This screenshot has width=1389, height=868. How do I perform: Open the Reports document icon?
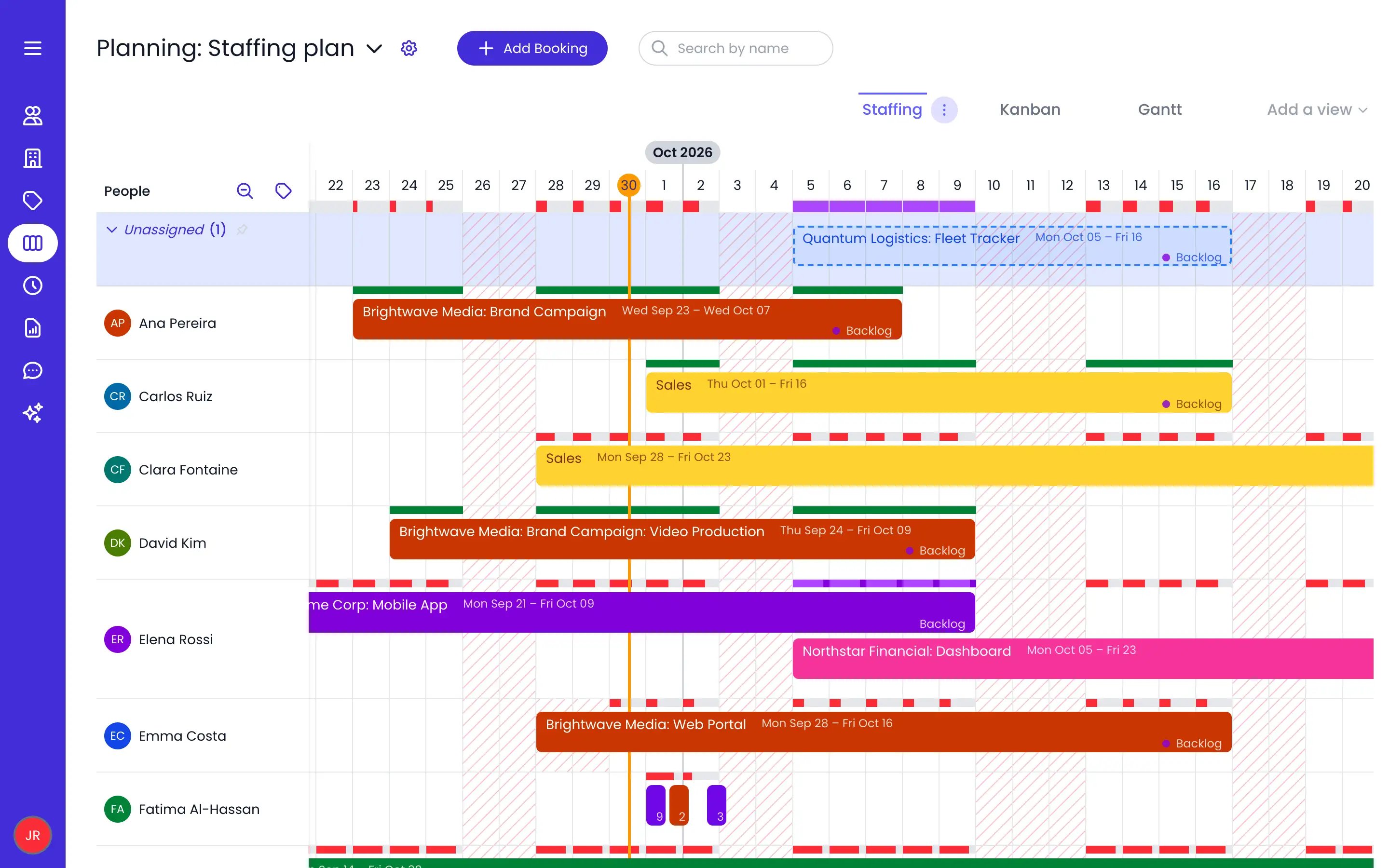coord(33,328)
